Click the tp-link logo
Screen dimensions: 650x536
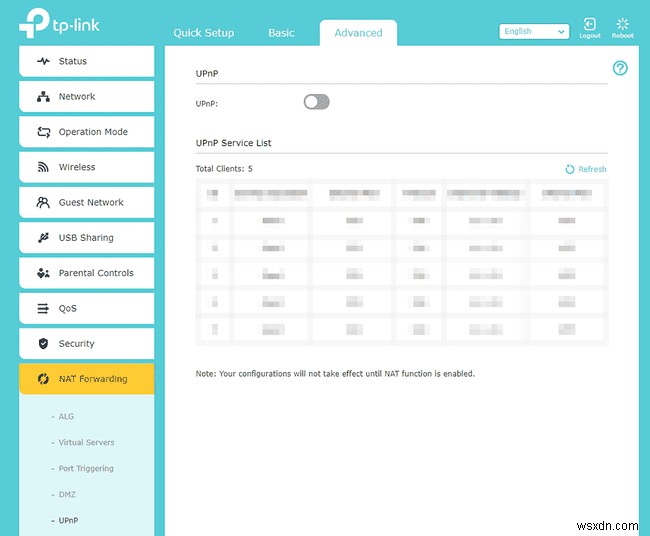pyautogui.click(x=59, y=23)
